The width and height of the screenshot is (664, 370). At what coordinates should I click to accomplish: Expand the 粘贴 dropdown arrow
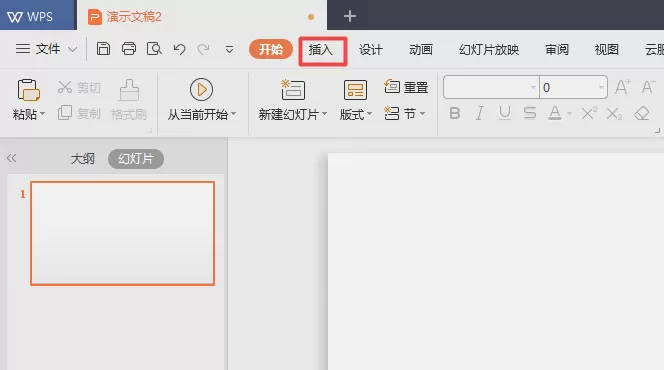(42, 114)
